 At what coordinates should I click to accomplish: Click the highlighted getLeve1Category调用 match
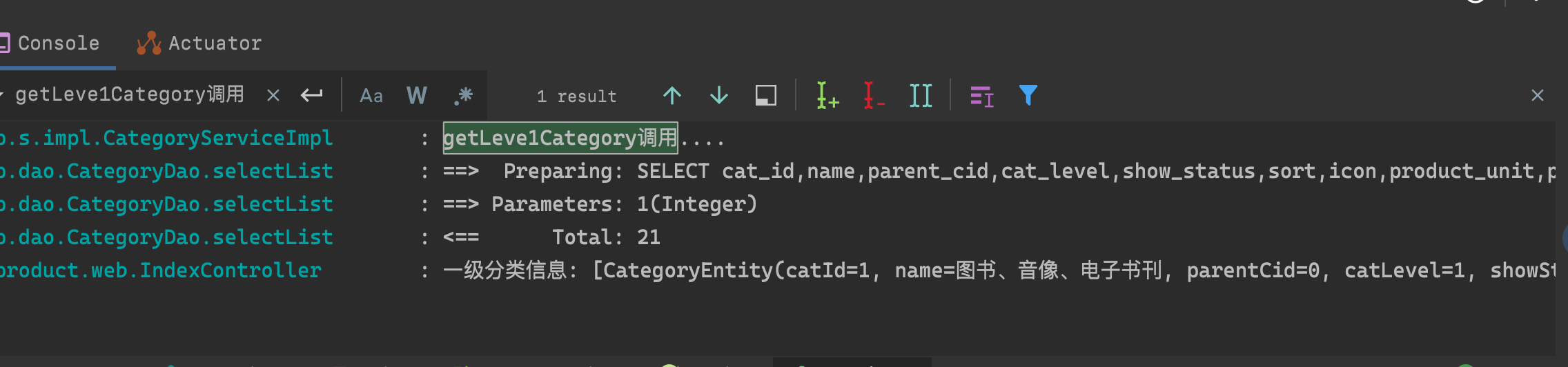(560, 138)
